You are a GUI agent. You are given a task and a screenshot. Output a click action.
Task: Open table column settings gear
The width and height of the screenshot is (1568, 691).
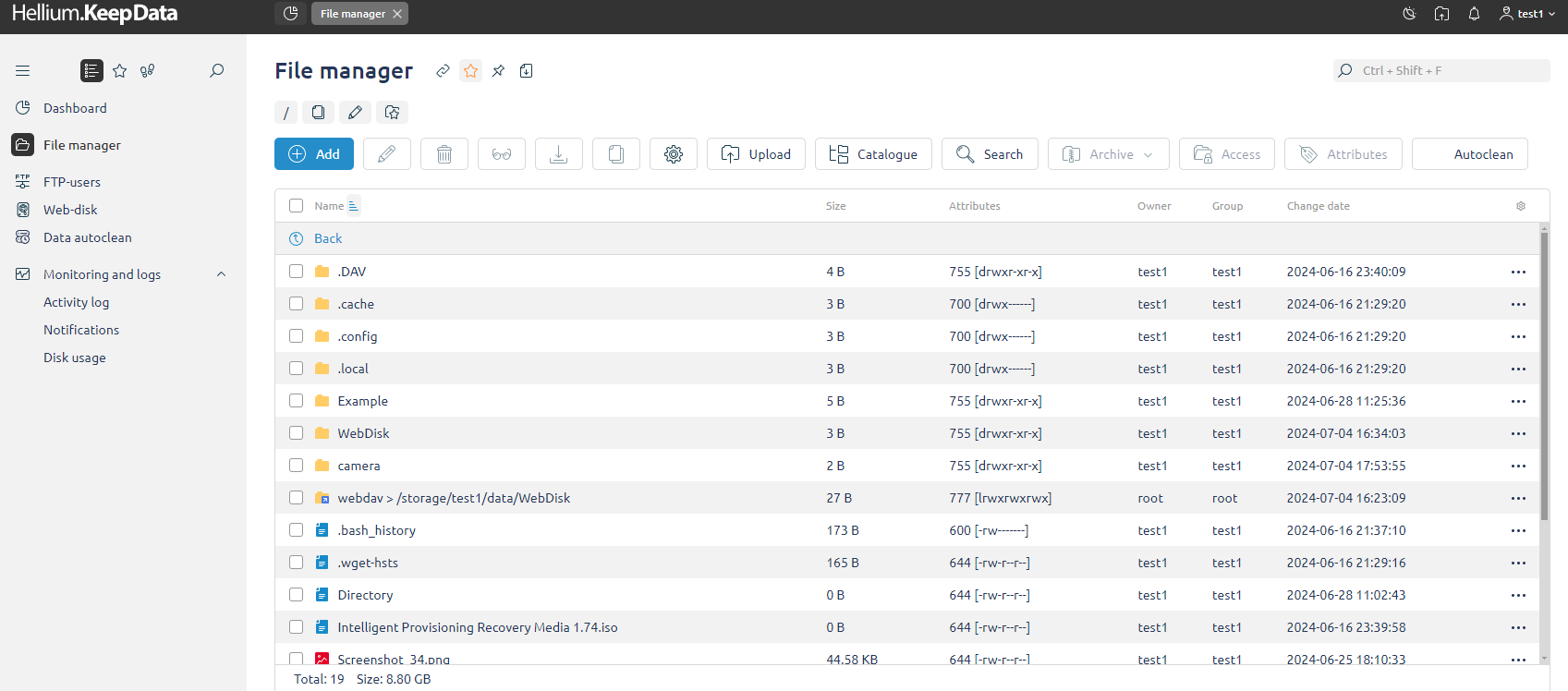tap(1521, 206)
